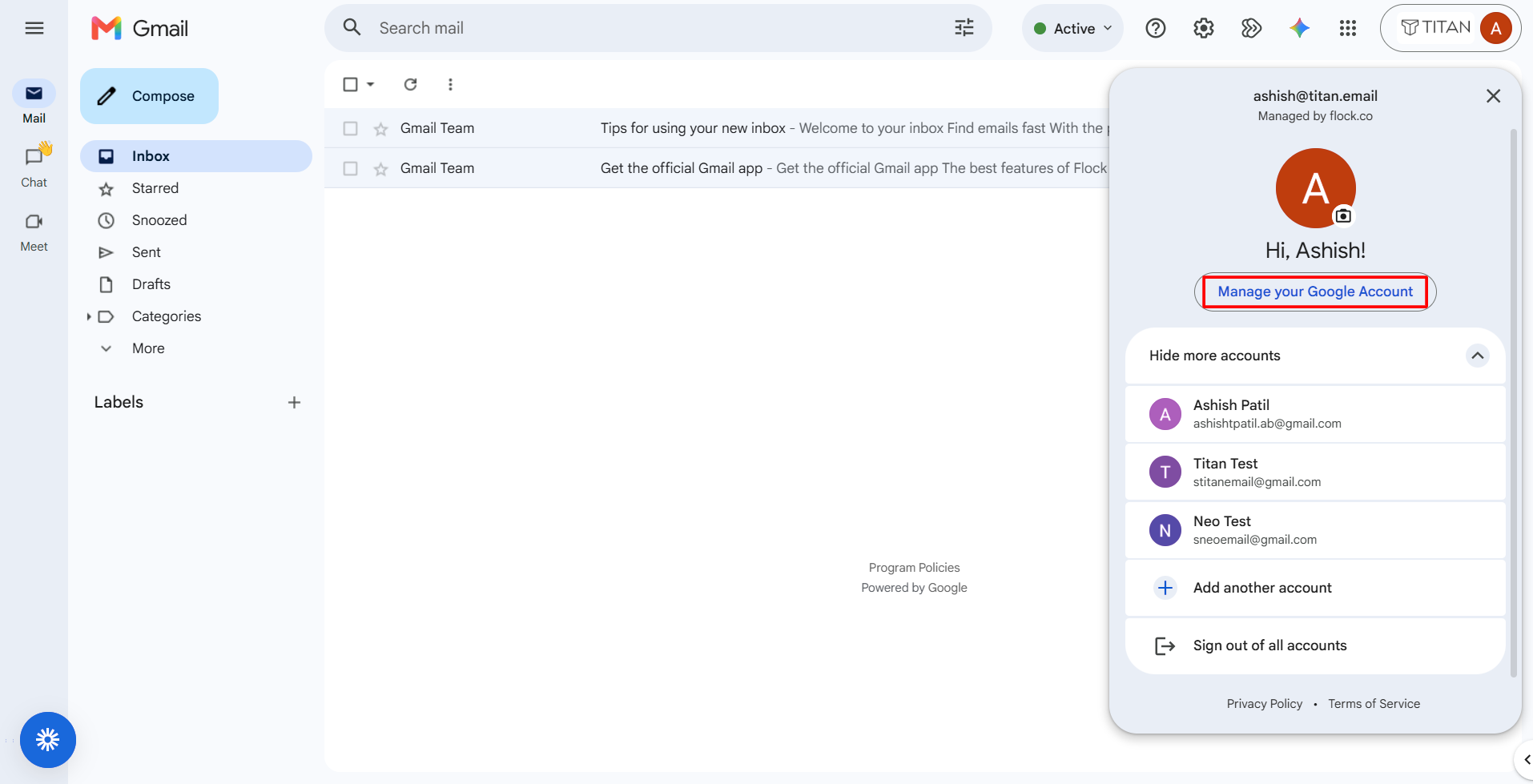Open the Chat section in sidebar
This screenshot has height=784, width=1533.
click(x=34, y=166)
